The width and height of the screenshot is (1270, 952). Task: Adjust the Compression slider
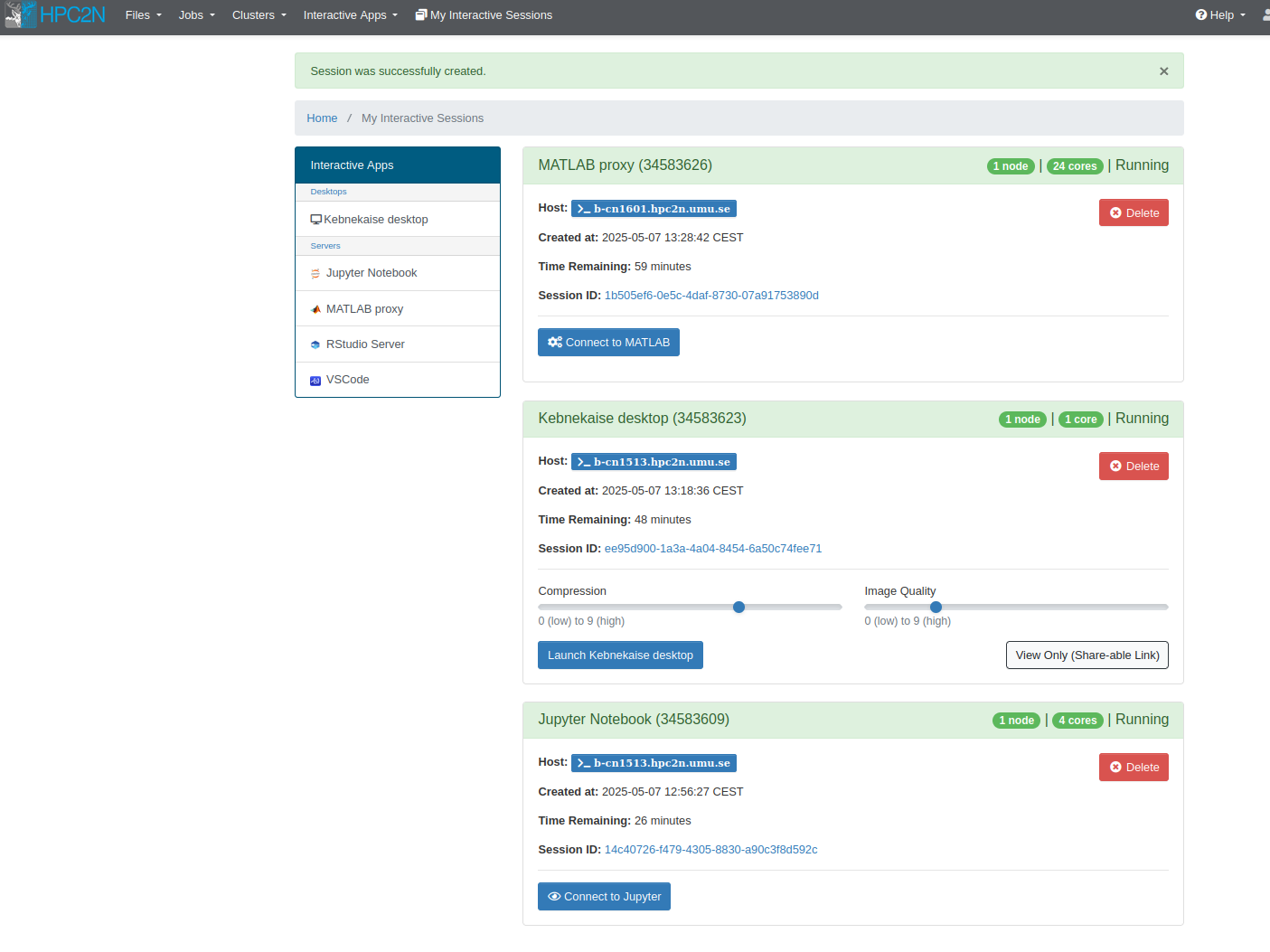[690, 608]
